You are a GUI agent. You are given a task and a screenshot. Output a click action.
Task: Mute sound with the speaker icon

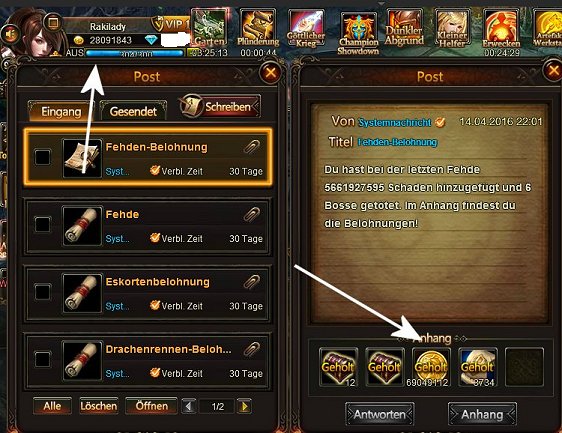pyautogui.click(x=10, y=35)
